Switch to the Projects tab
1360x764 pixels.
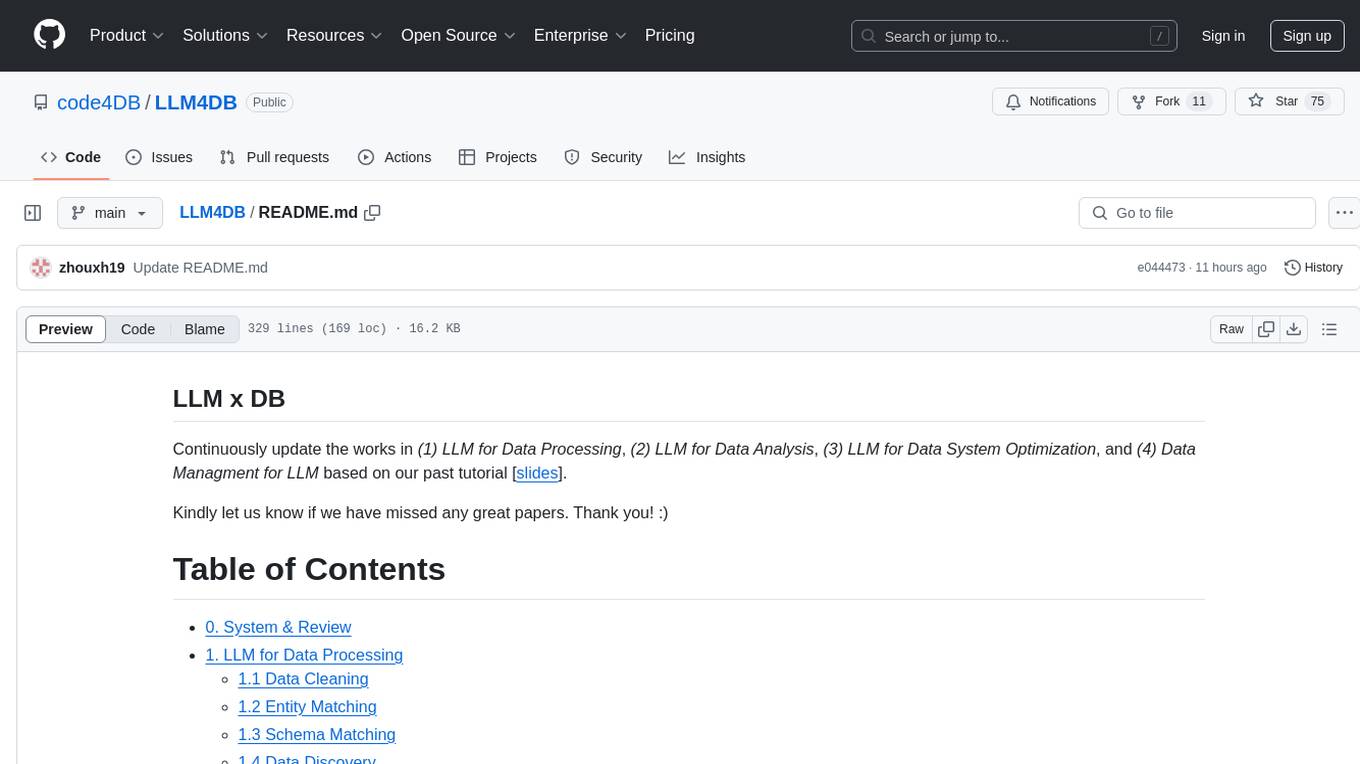click(498, 157)
